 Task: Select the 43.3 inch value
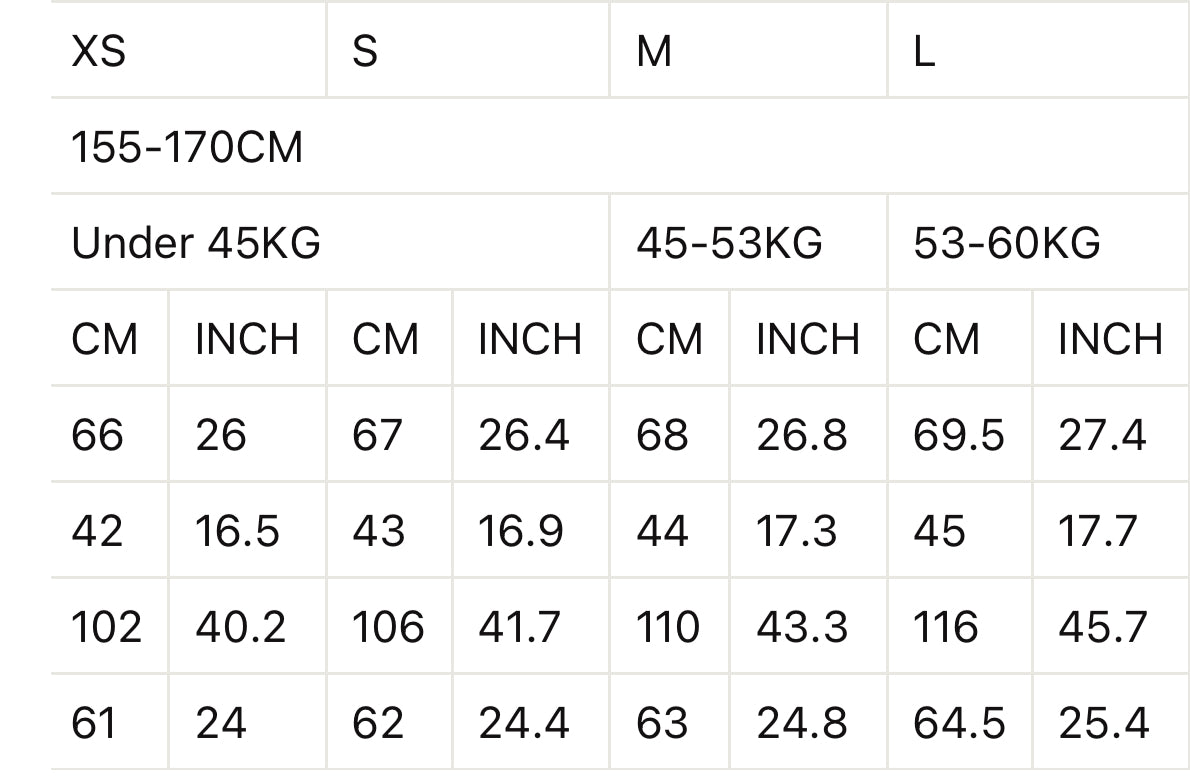tap(802, 627)
